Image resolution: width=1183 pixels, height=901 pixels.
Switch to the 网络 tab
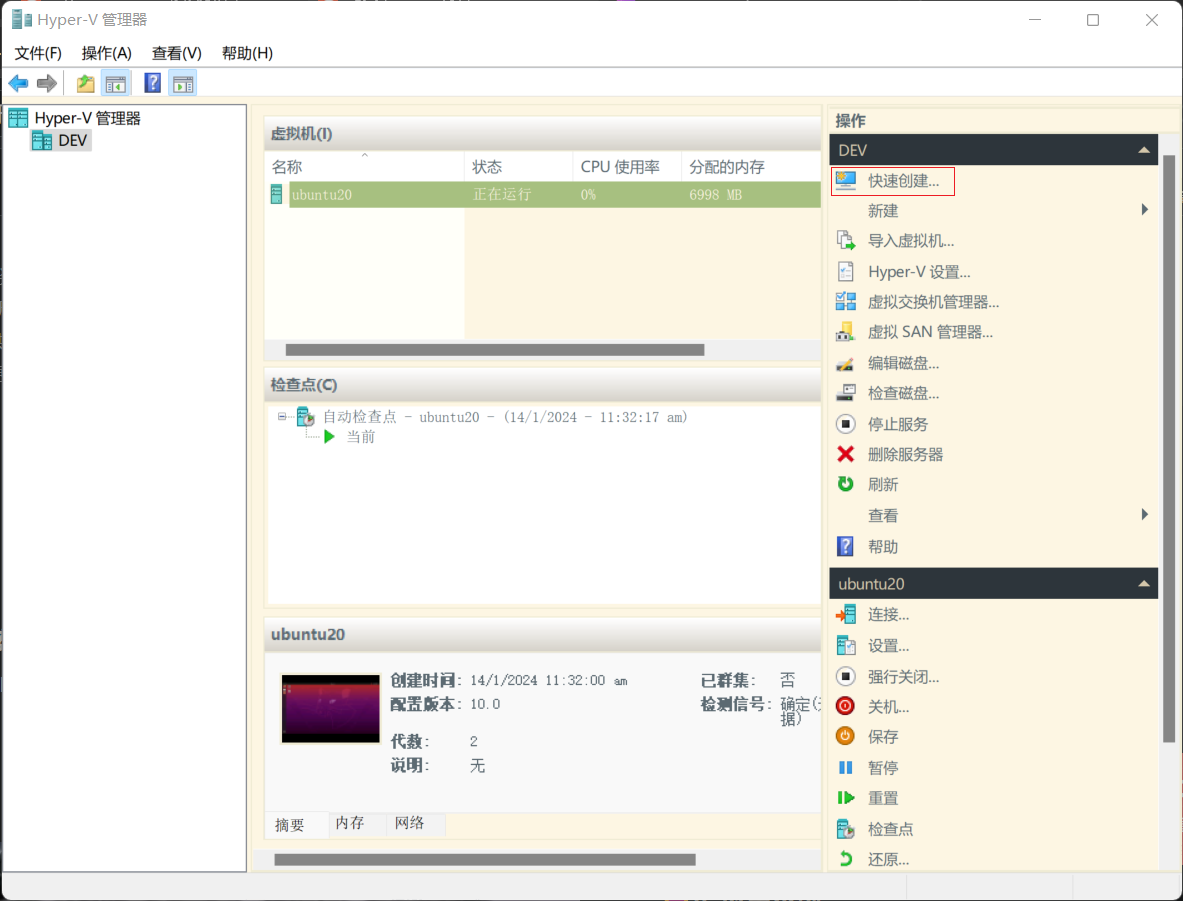(409, 823)
